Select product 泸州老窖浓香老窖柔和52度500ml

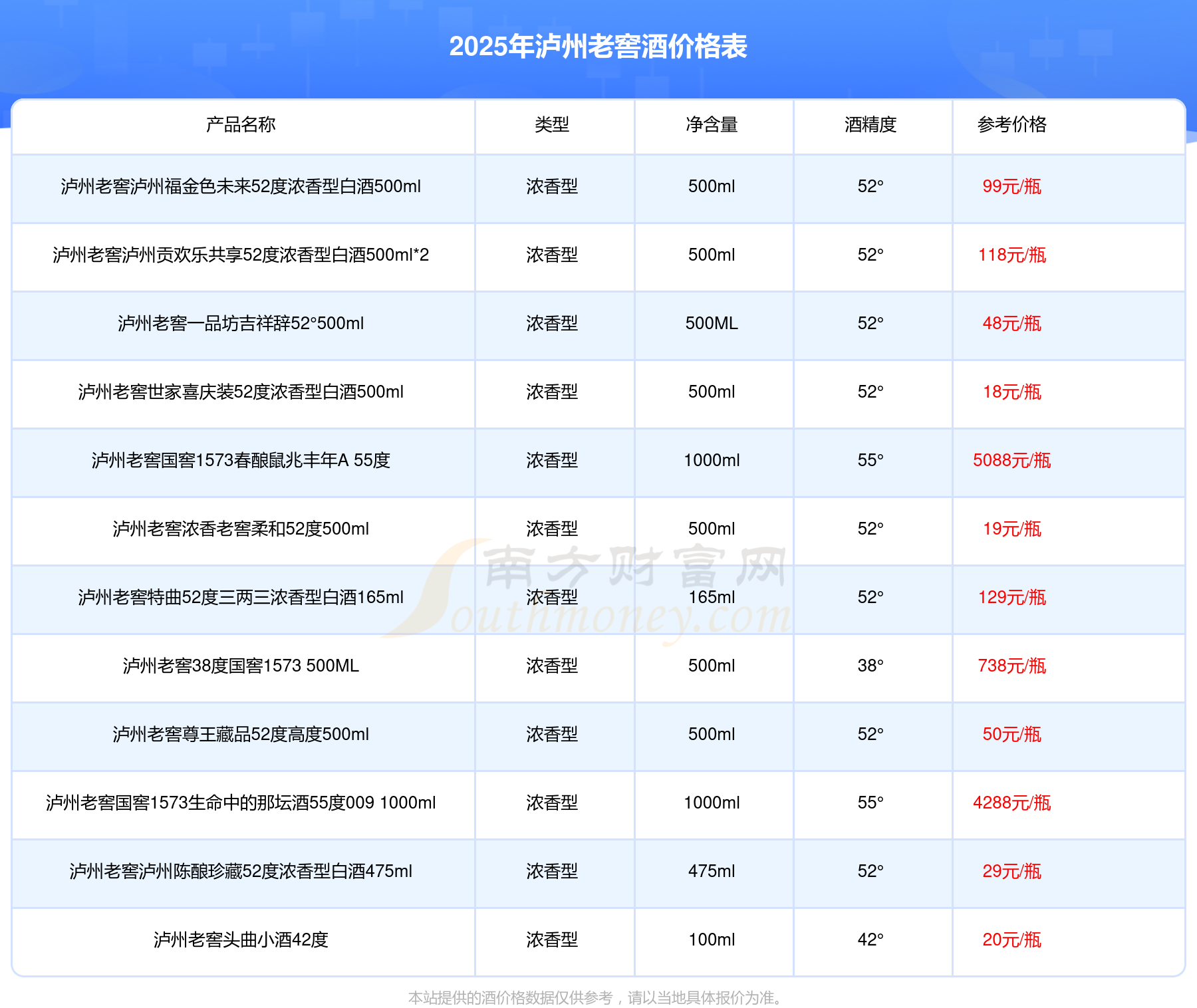click(x=241, y=529)
